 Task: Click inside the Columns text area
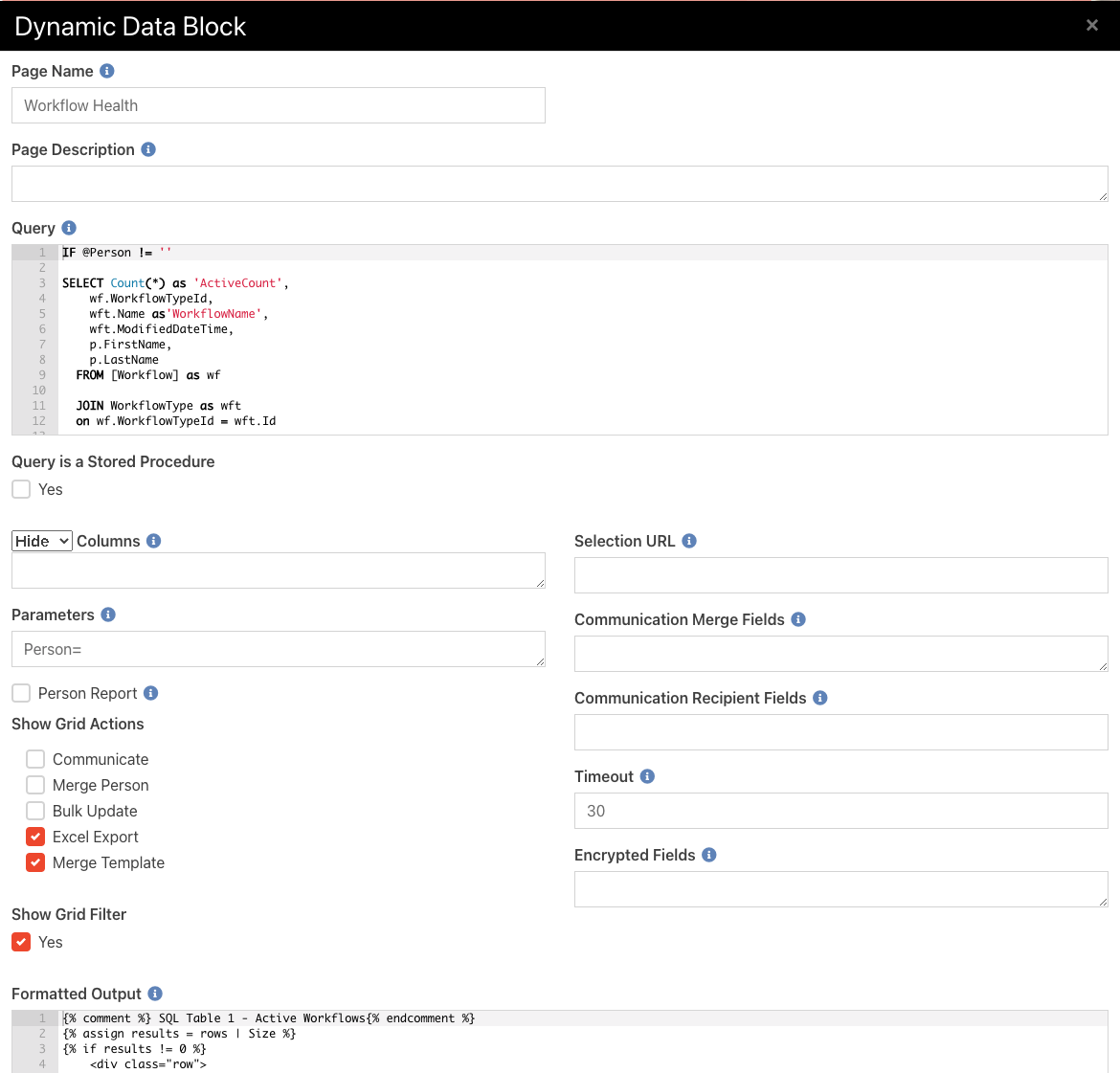pyautogui.click(x=279, y=570)
